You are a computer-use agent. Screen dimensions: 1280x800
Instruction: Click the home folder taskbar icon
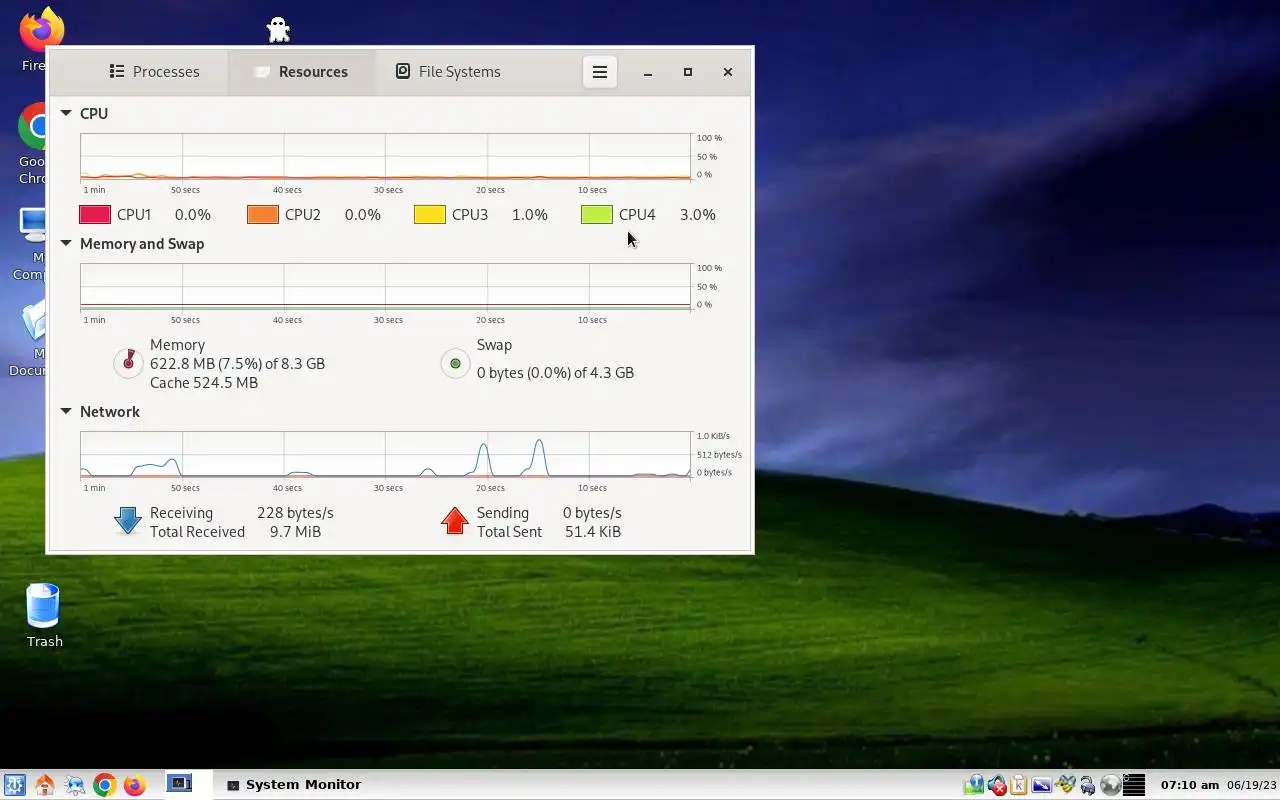(x=45, y=785)
